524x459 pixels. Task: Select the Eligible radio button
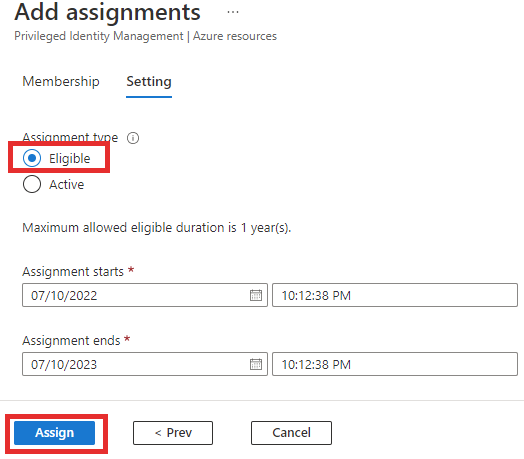[x=32, y=158]
